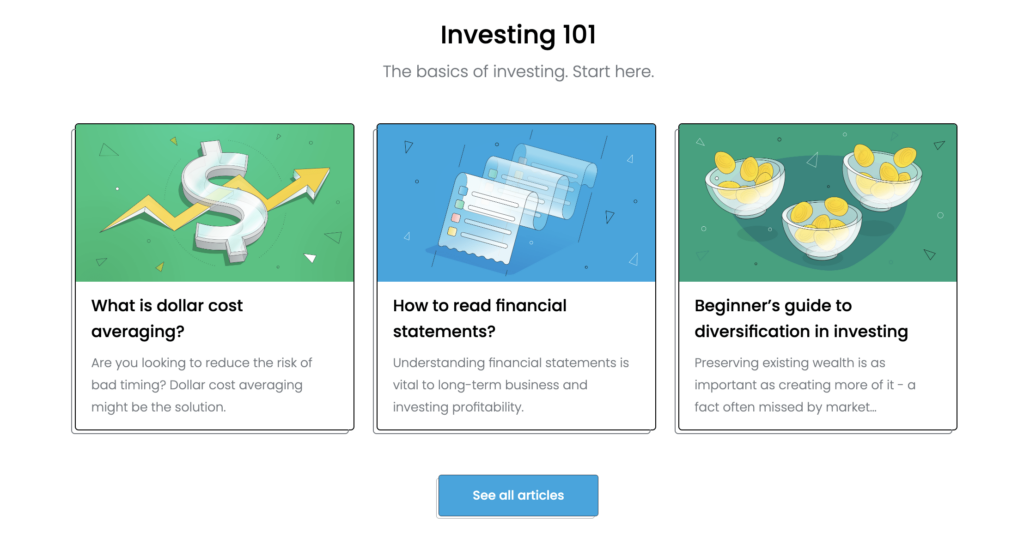Screen dimensions: 1024x544
Task: Open the financial statements illustration thumbnail
Action: [x=516, y=203]
